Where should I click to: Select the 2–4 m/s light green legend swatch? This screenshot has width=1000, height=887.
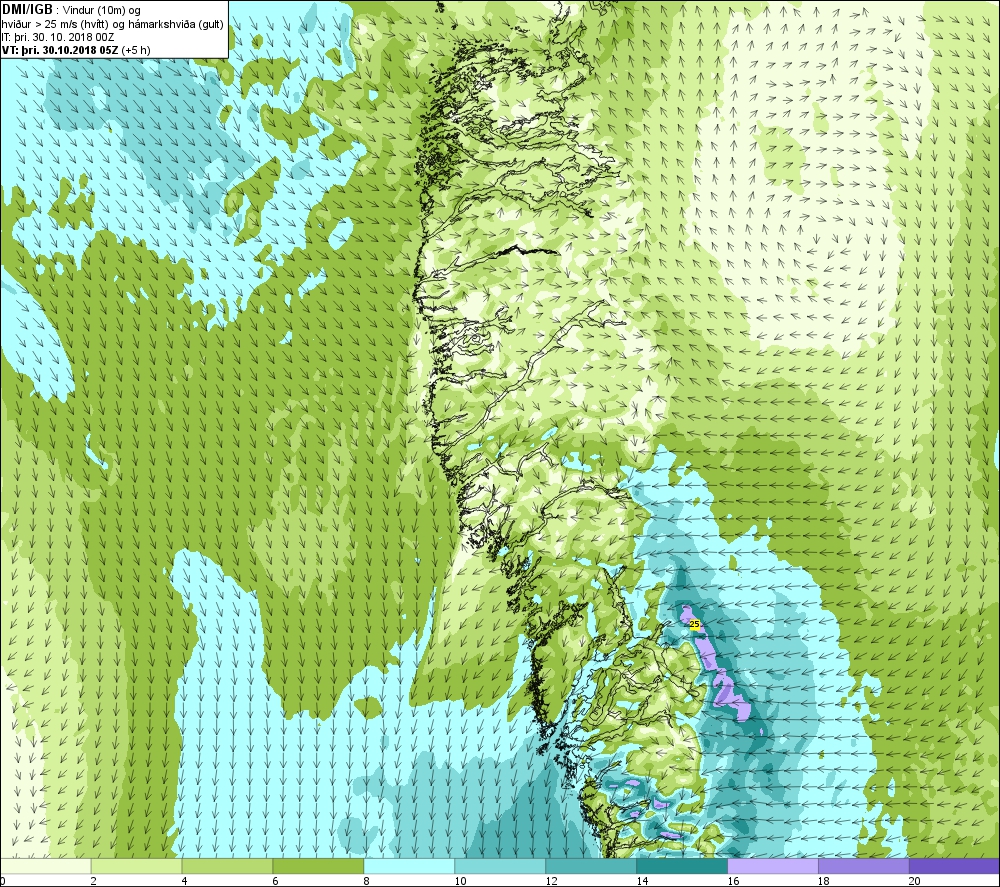pyautogui.click(x=136, y=866)
